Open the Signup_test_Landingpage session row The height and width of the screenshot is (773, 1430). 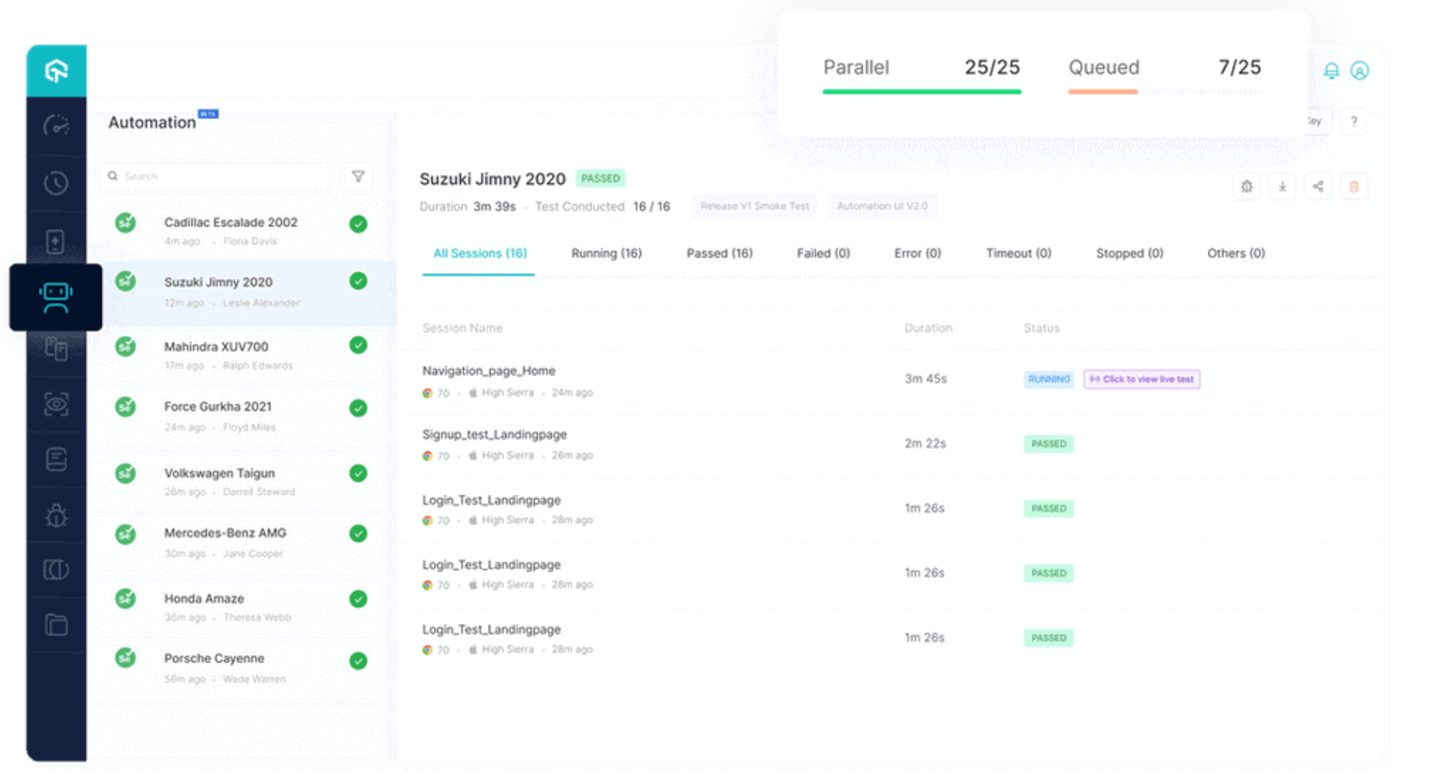pos(495,435)
